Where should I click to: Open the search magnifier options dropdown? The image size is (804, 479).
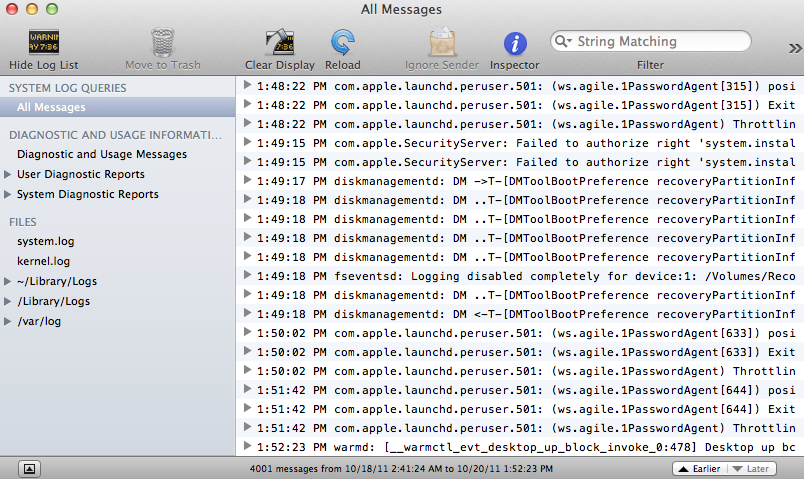[564, 41]
